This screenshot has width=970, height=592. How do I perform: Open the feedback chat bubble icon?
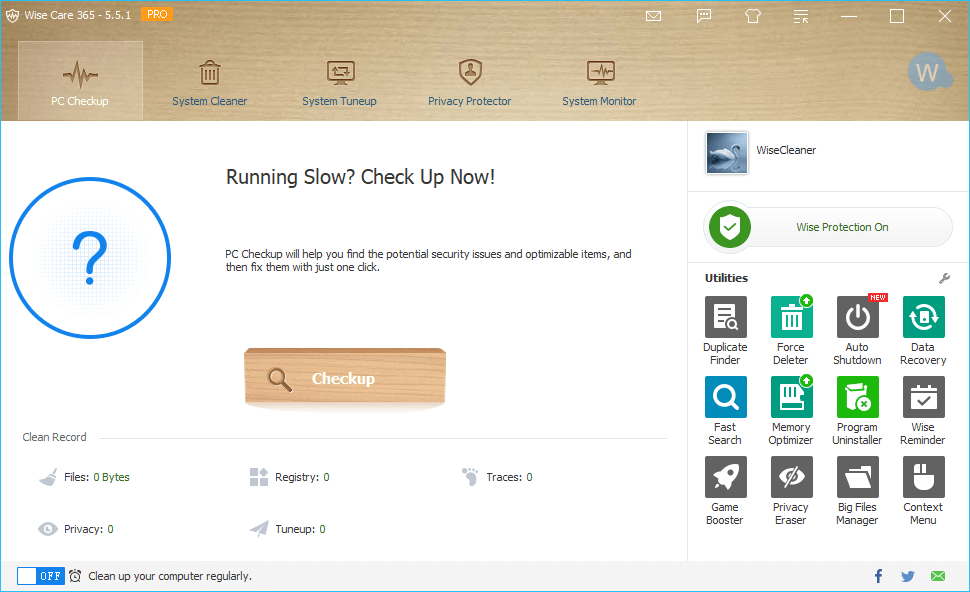coord(703,16)
